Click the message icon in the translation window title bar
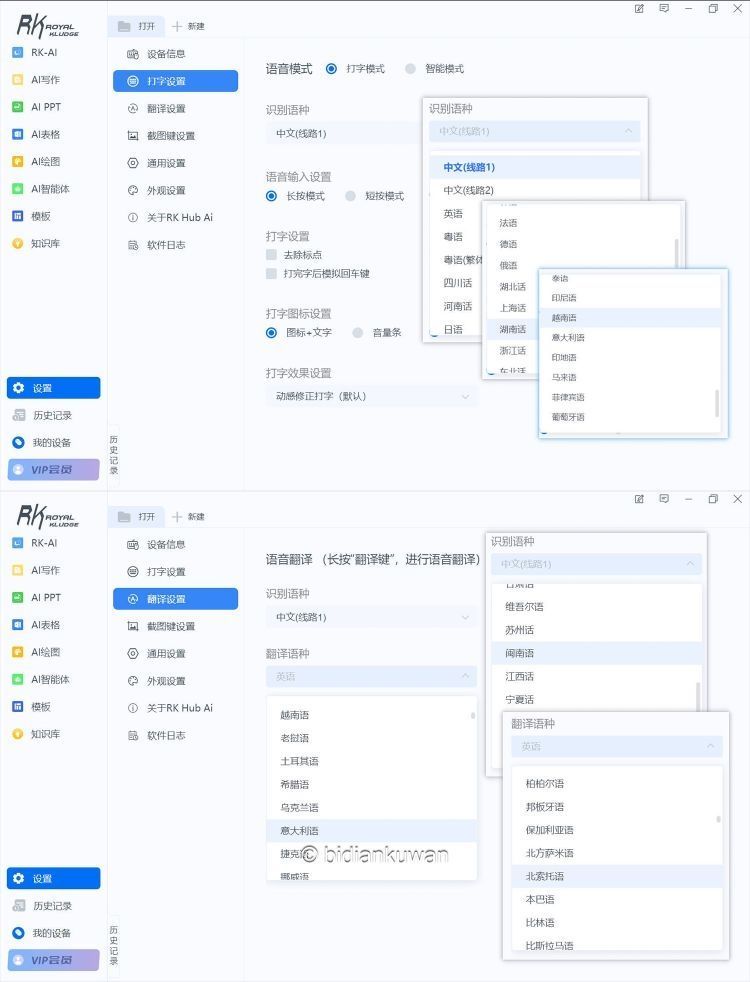Viewport: 750px width, 982px height. coord(664,499)
